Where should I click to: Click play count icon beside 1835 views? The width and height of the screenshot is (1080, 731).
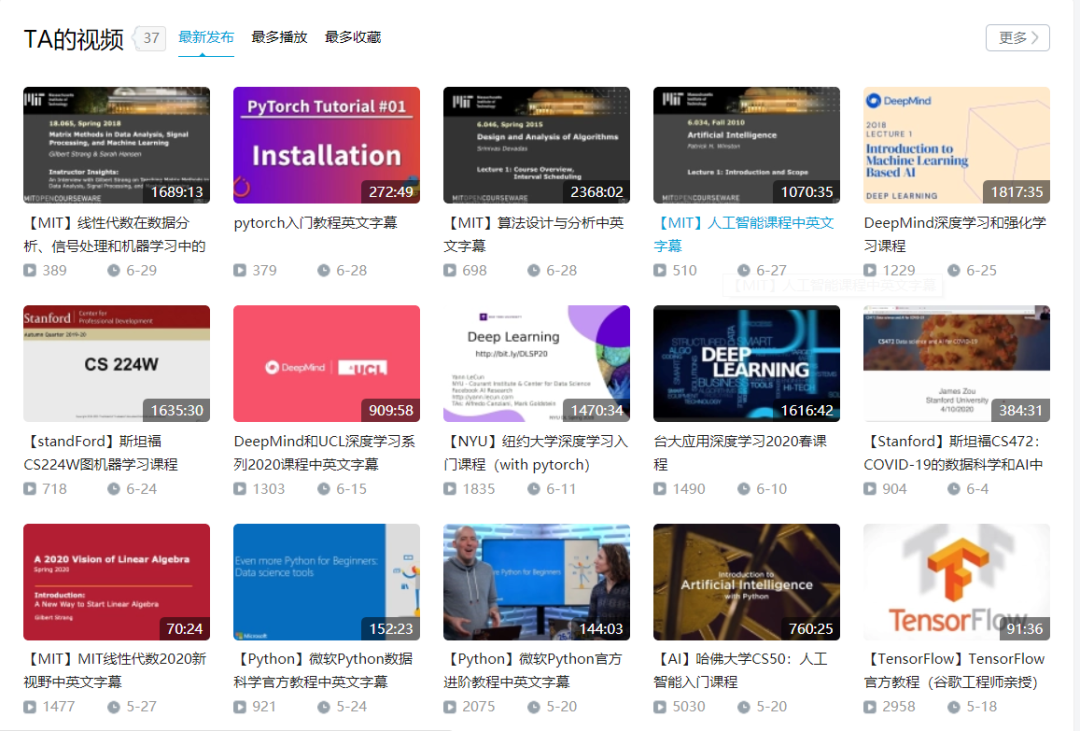pos(450,488)
